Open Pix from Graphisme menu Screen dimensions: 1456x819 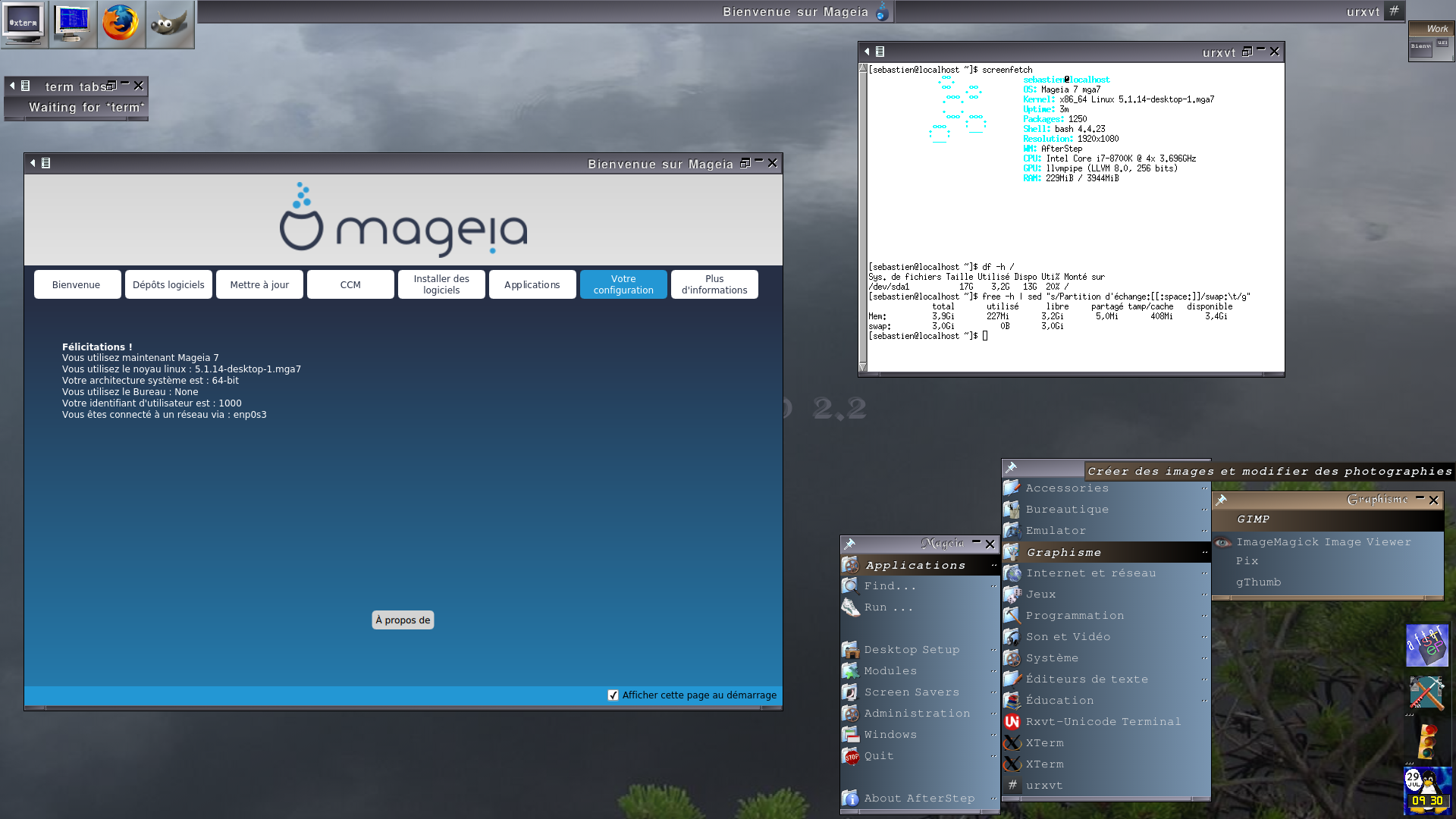[1327, 561]
